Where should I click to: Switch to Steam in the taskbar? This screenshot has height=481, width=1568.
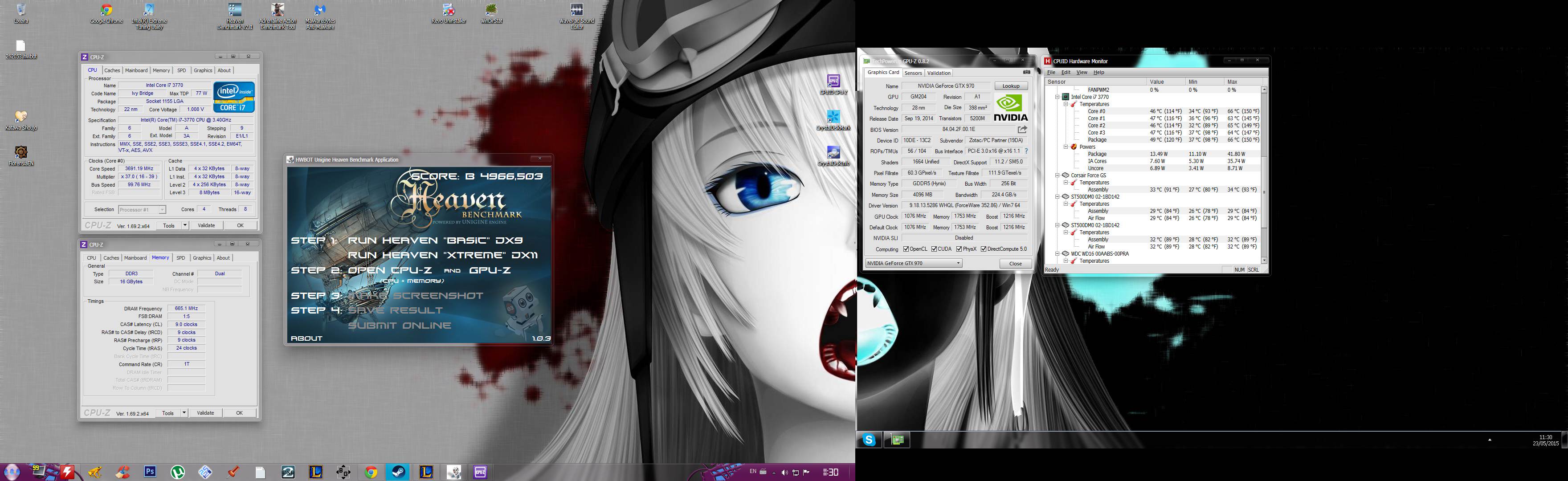click(x=398, y=472)
